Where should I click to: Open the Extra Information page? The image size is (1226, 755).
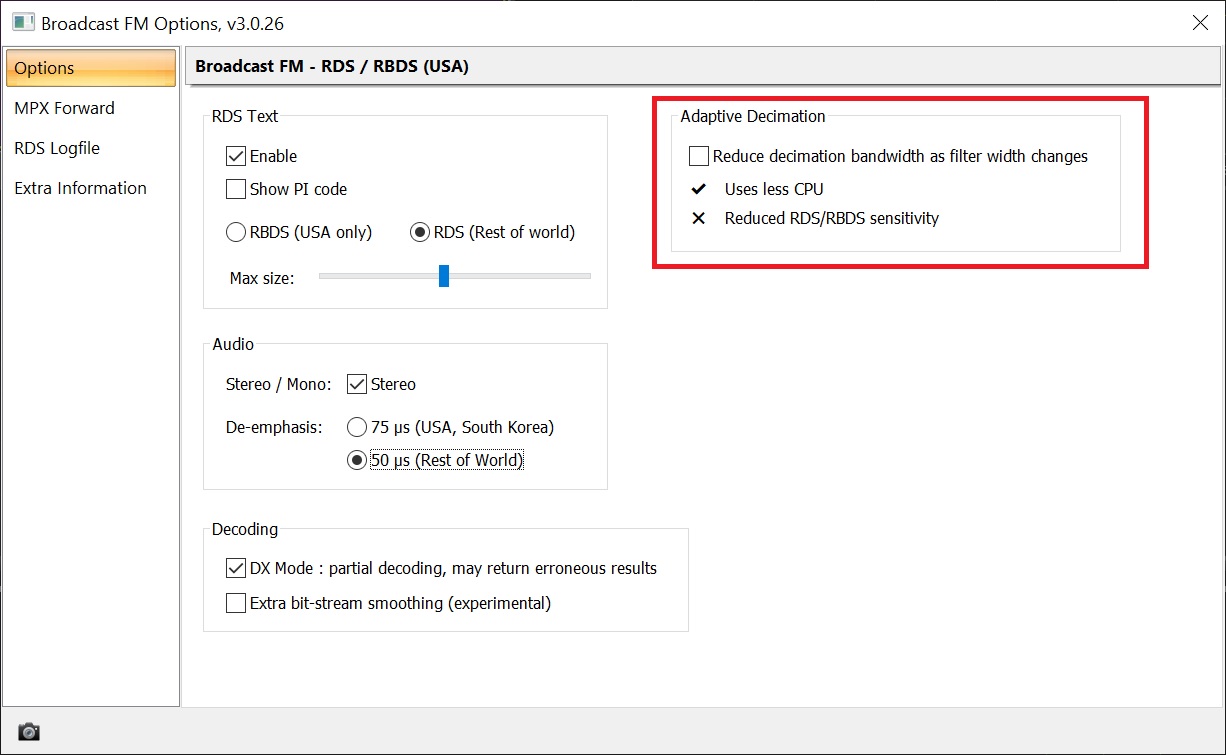(80, 188)
